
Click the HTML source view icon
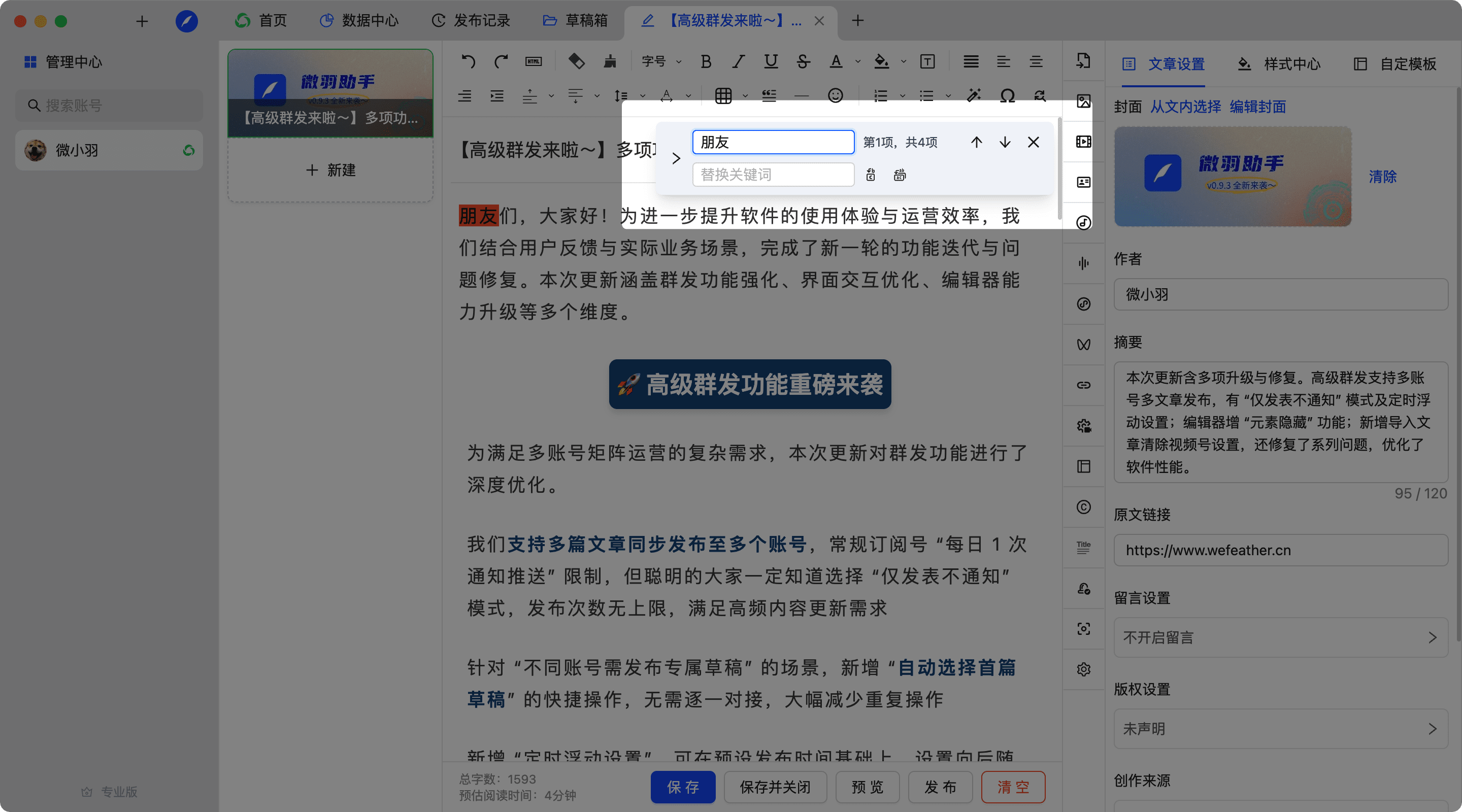(533, 61)
